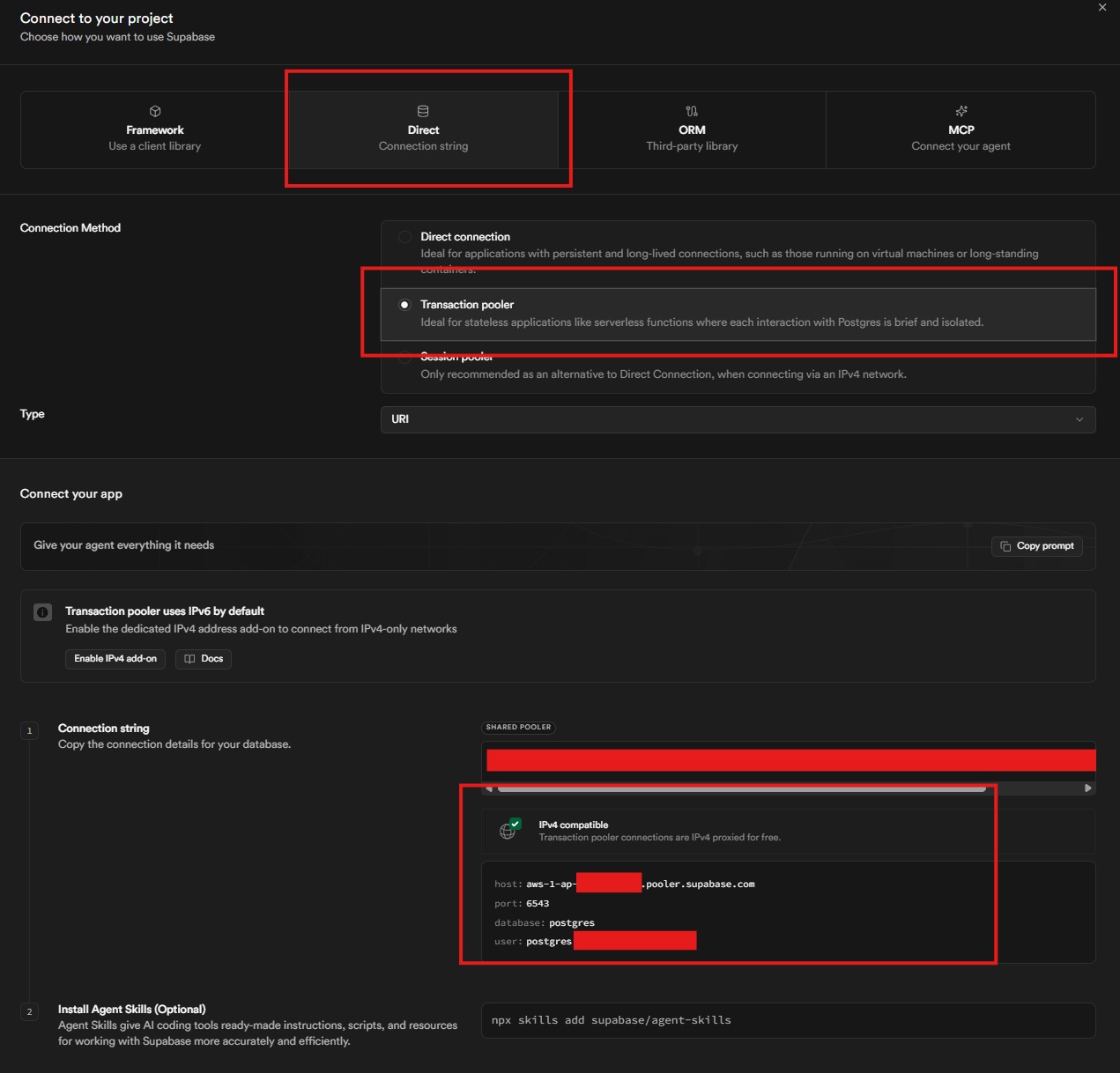Click the book icon in Docs button

click(x=189, y=659)
